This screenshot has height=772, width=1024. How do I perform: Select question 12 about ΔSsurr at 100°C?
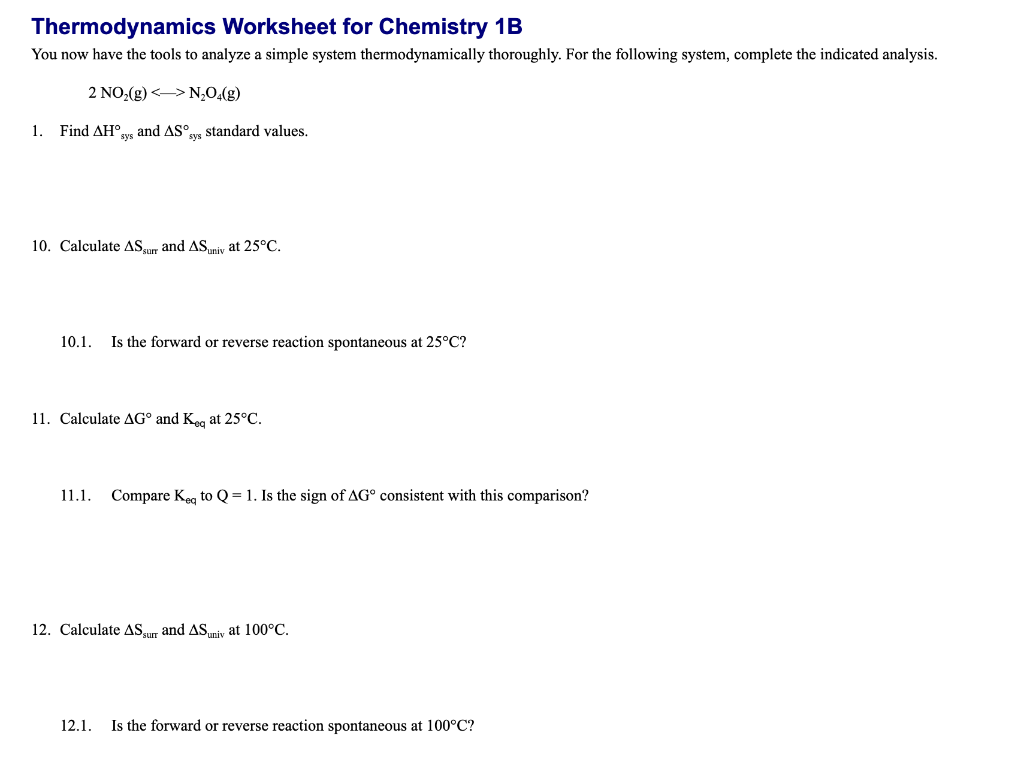tap(160, 630)
